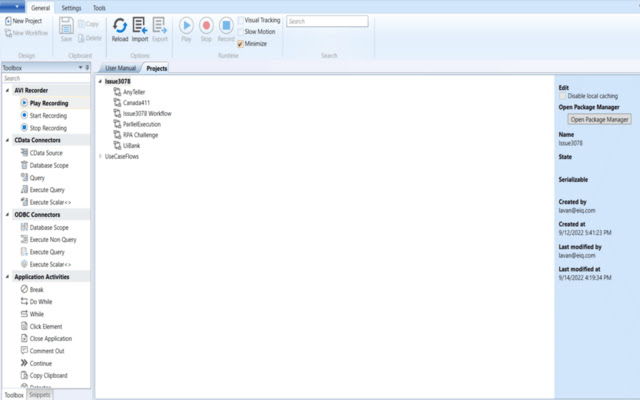Open the Issue3078 Workflow item

[142, 113]
